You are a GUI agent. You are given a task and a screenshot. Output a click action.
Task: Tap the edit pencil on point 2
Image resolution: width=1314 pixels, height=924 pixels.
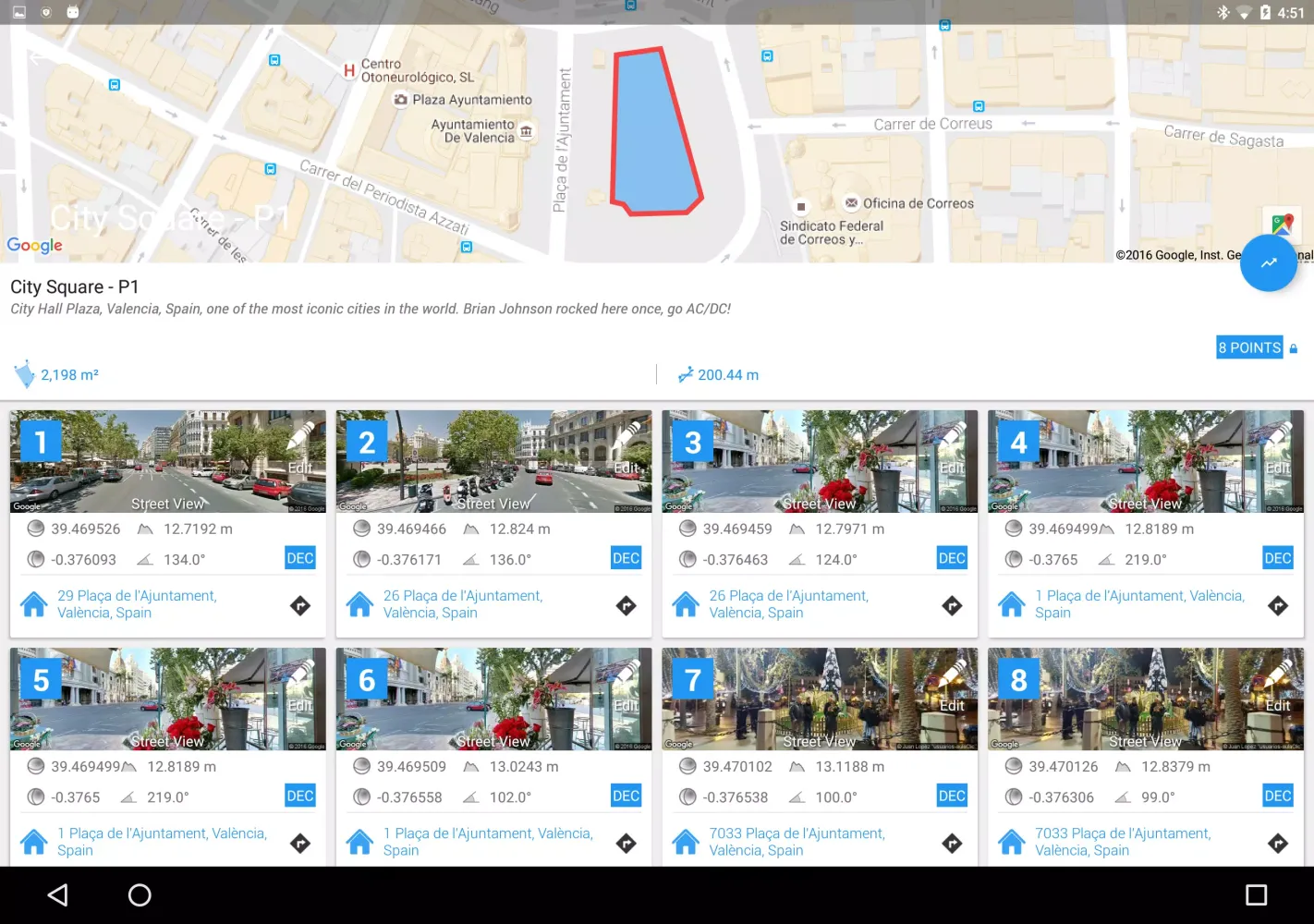[628, 437]
